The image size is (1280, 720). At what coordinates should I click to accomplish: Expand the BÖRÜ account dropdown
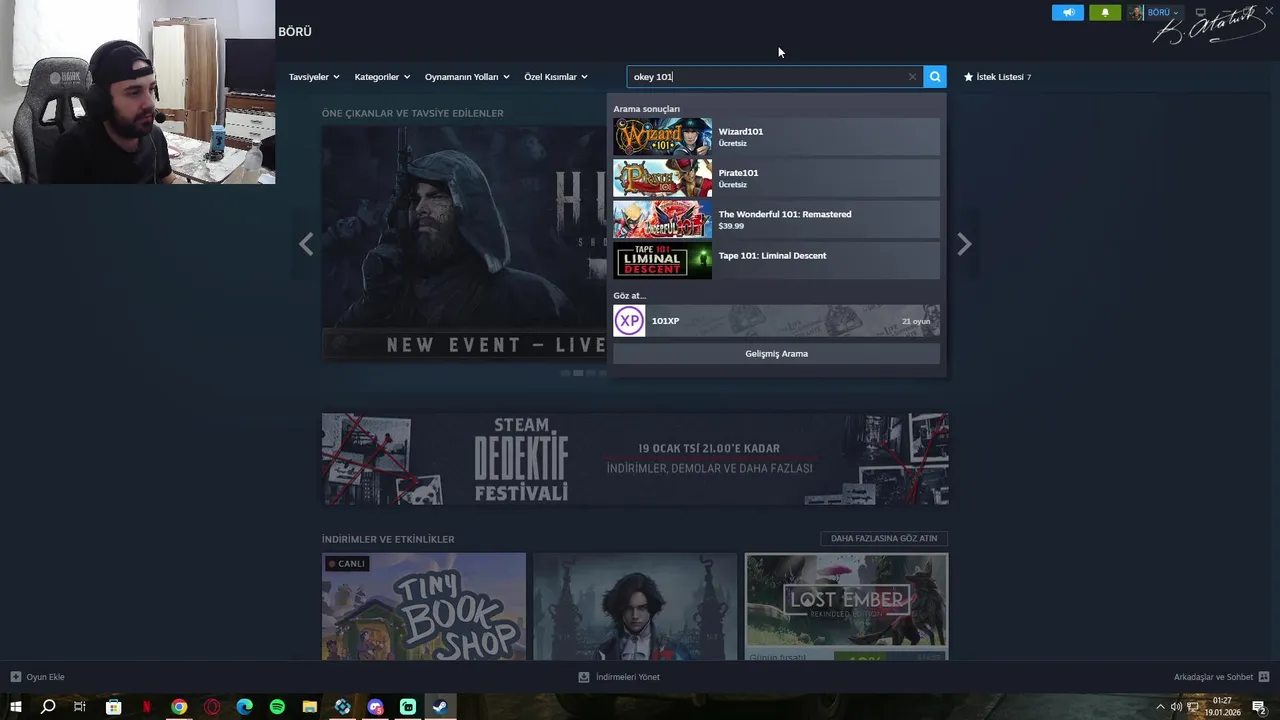(x=1154, y=13)
